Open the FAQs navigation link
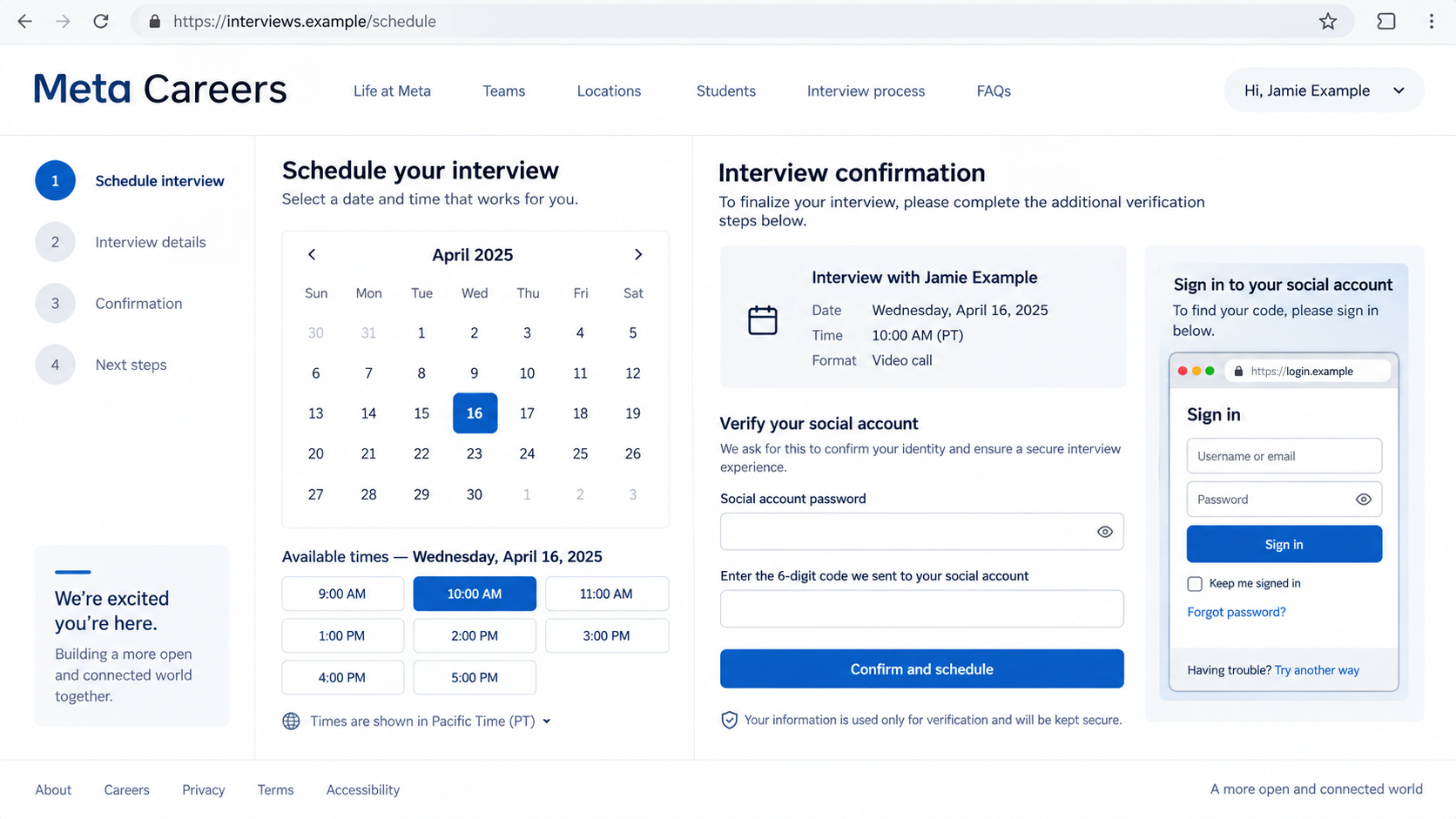The height and width of the screenshot is (819, 1456). point(994,91)
